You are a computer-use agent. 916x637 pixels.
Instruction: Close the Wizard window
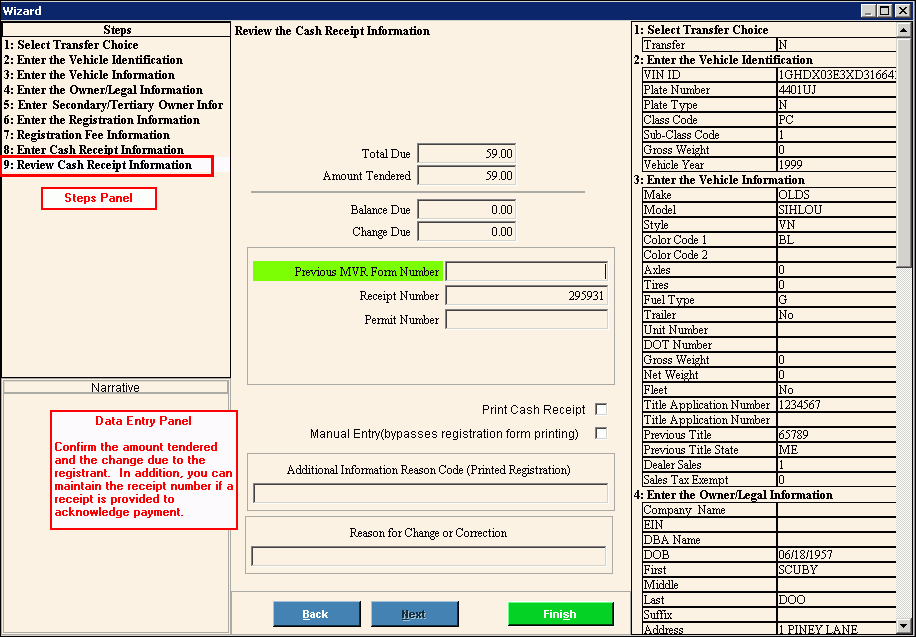pyautogui.click(x=901, y=11)
